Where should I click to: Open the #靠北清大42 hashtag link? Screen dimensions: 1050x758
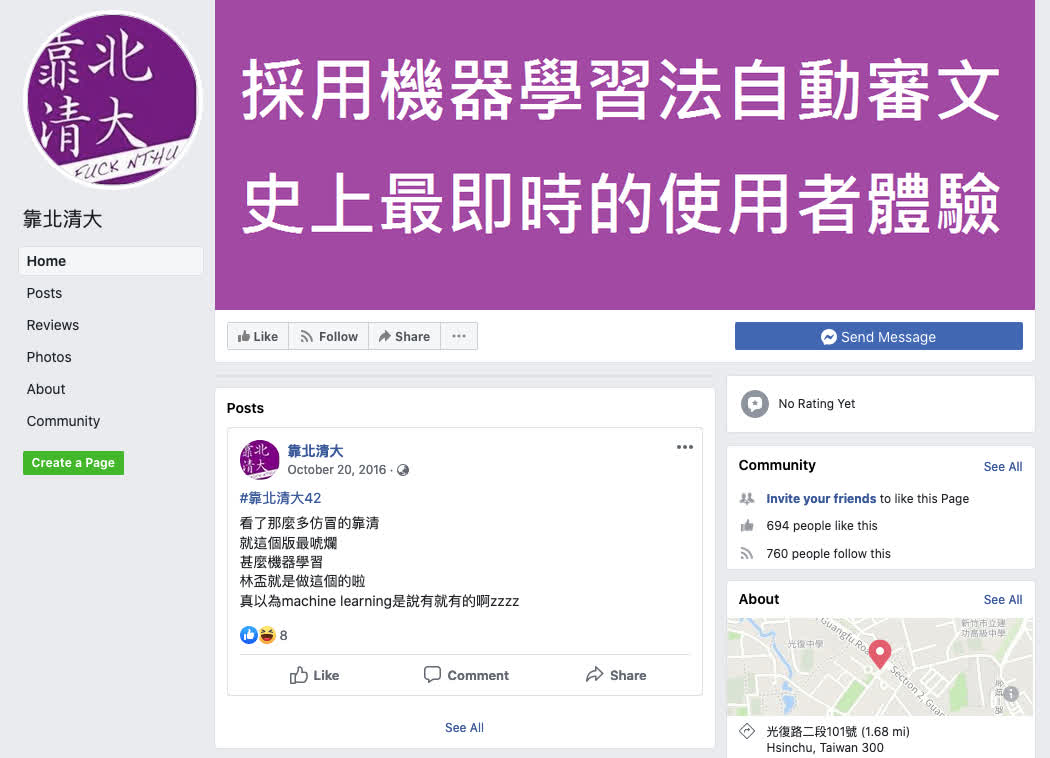click(280, 498)
